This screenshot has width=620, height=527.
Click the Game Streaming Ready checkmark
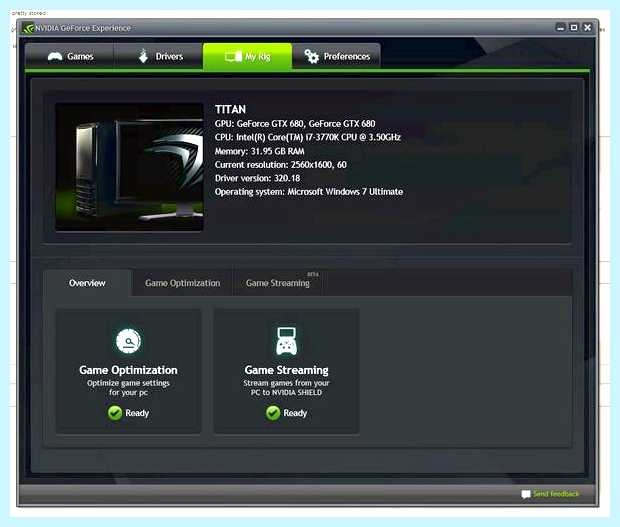(273, 413)
